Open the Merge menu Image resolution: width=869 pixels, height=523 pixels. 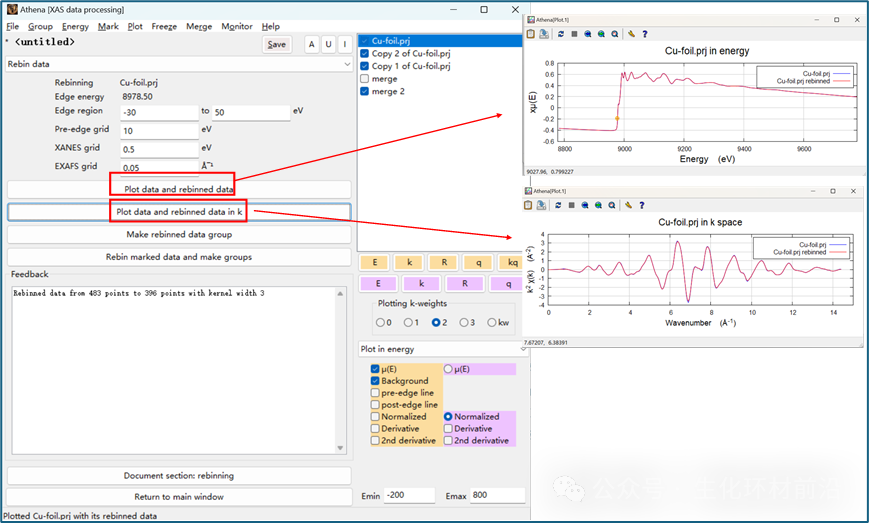pos(199,26)
